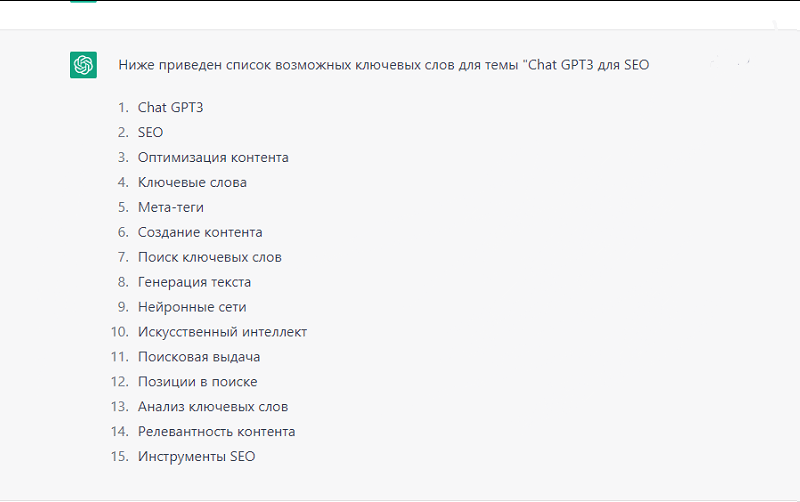Click the white previous message area above
The image size is (800, 502).
400,13
